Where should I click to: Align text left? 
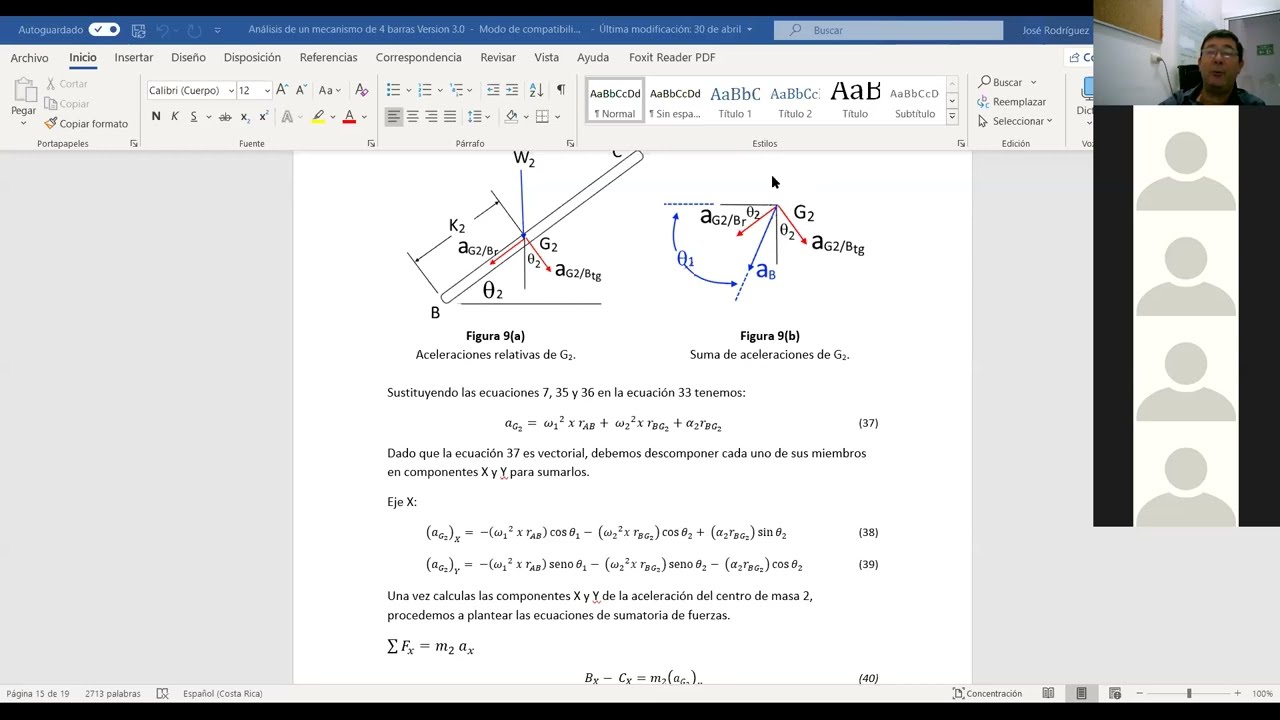point(393,117)
